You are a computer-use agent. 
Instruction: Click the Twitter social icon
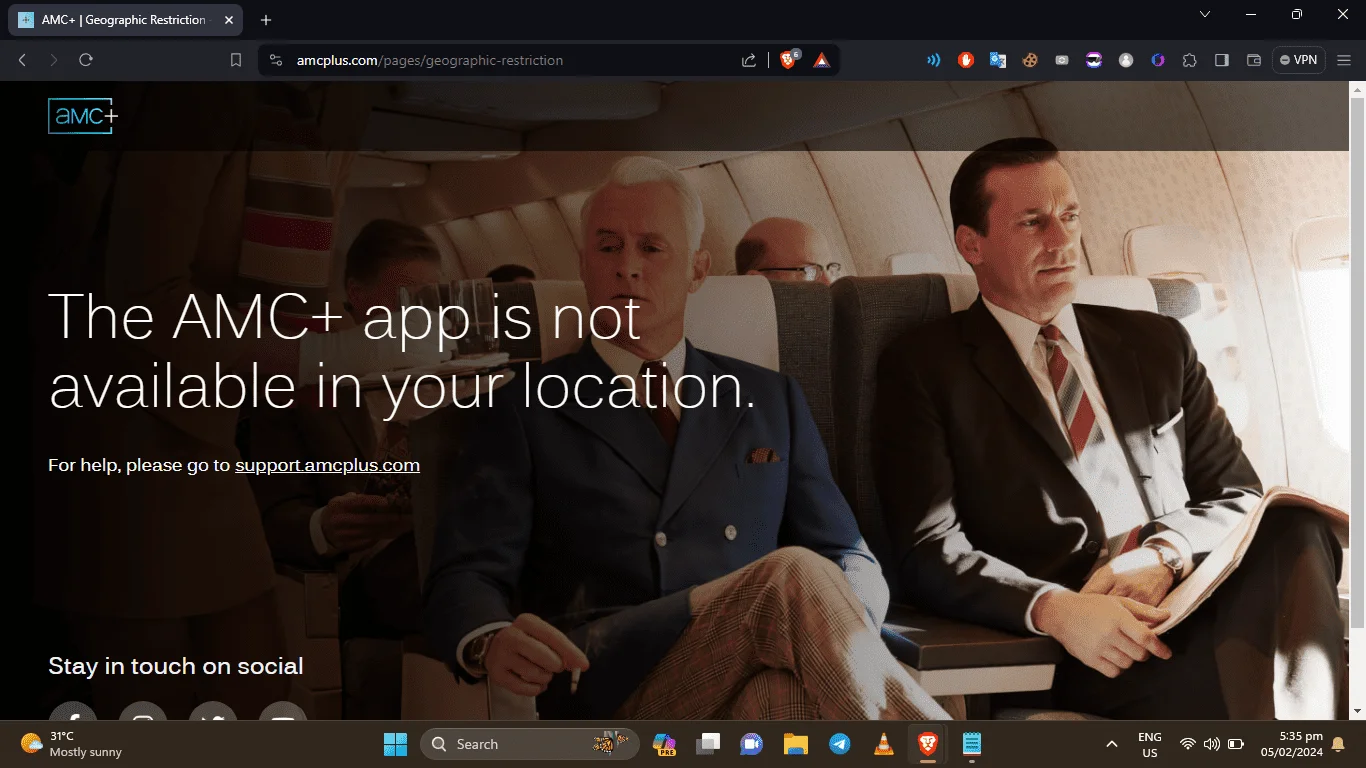click(213, 711)
